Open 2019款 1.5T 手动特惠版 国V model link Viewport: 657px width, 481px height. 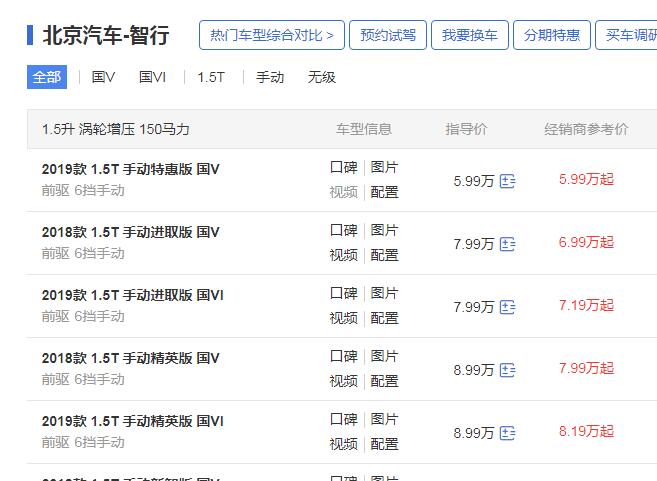pos(130,169)
